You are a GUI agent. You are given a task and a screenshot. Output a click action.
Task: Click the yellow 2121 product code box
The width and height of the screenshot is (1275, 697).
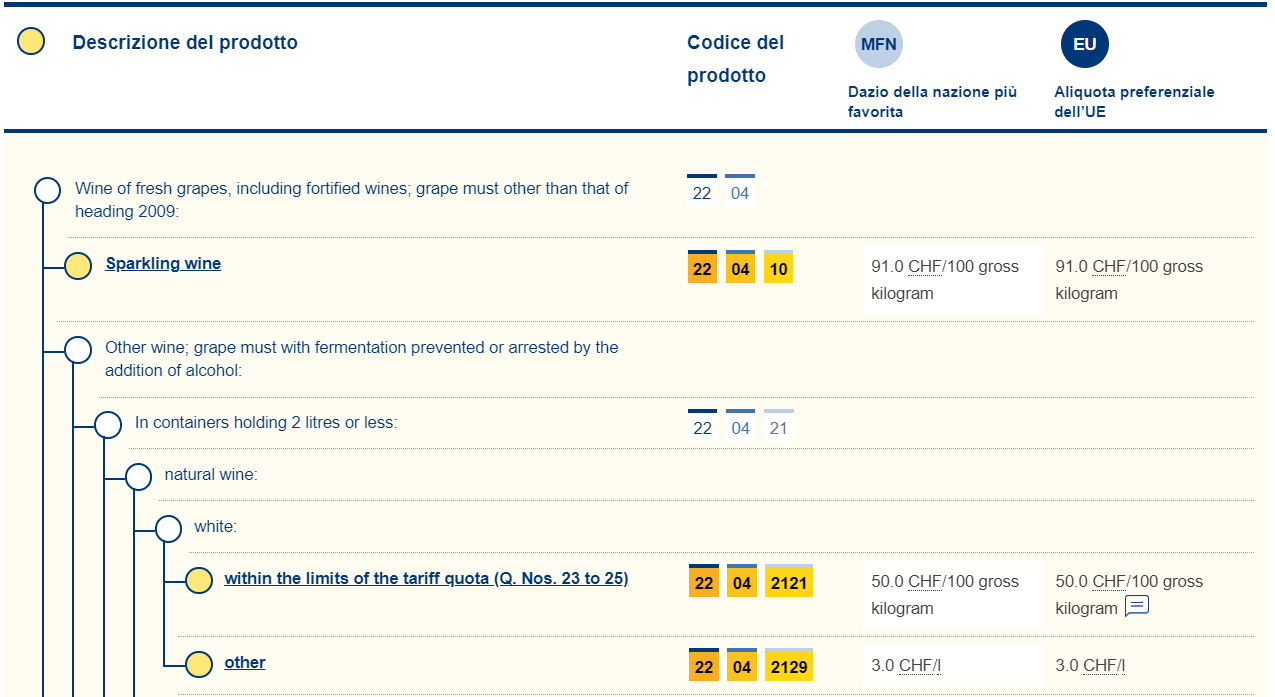tap(789, 582)
